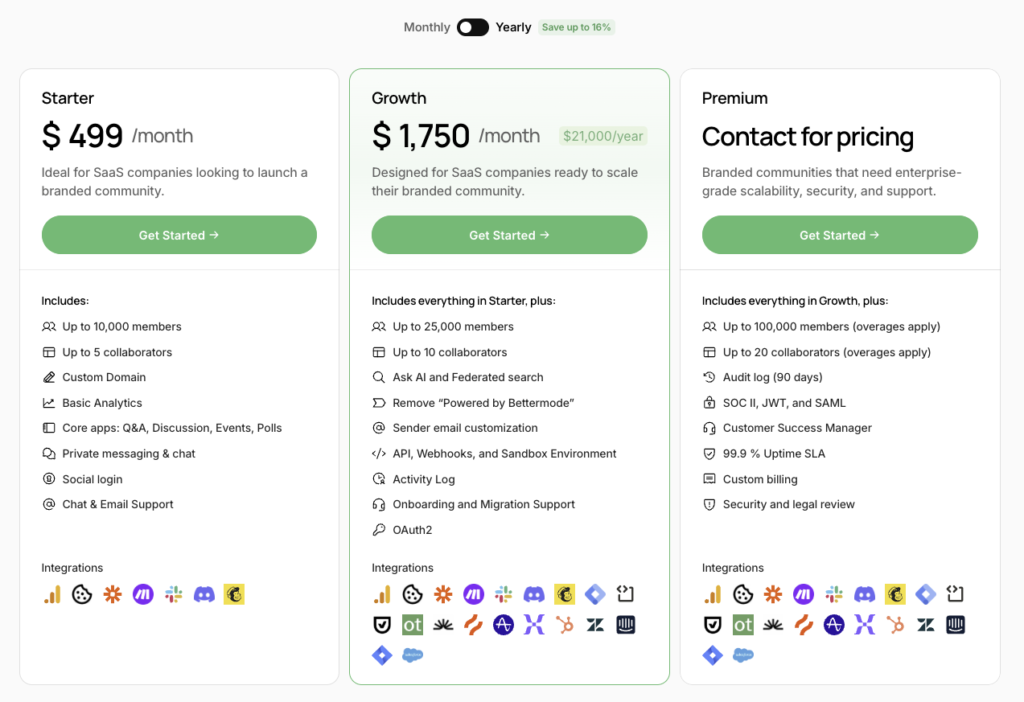Select the Monthly label next to the toggle
1024x702 pixels.
(427, 27)
